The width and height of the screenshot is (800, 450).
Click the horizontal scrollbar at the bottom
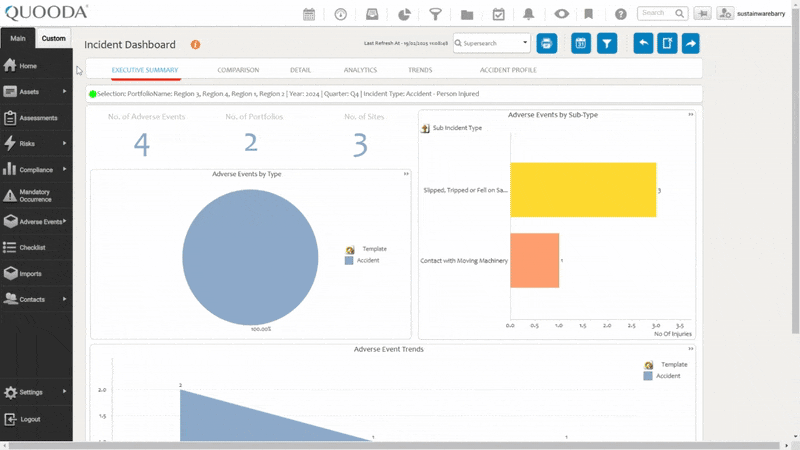click(393, 445)
